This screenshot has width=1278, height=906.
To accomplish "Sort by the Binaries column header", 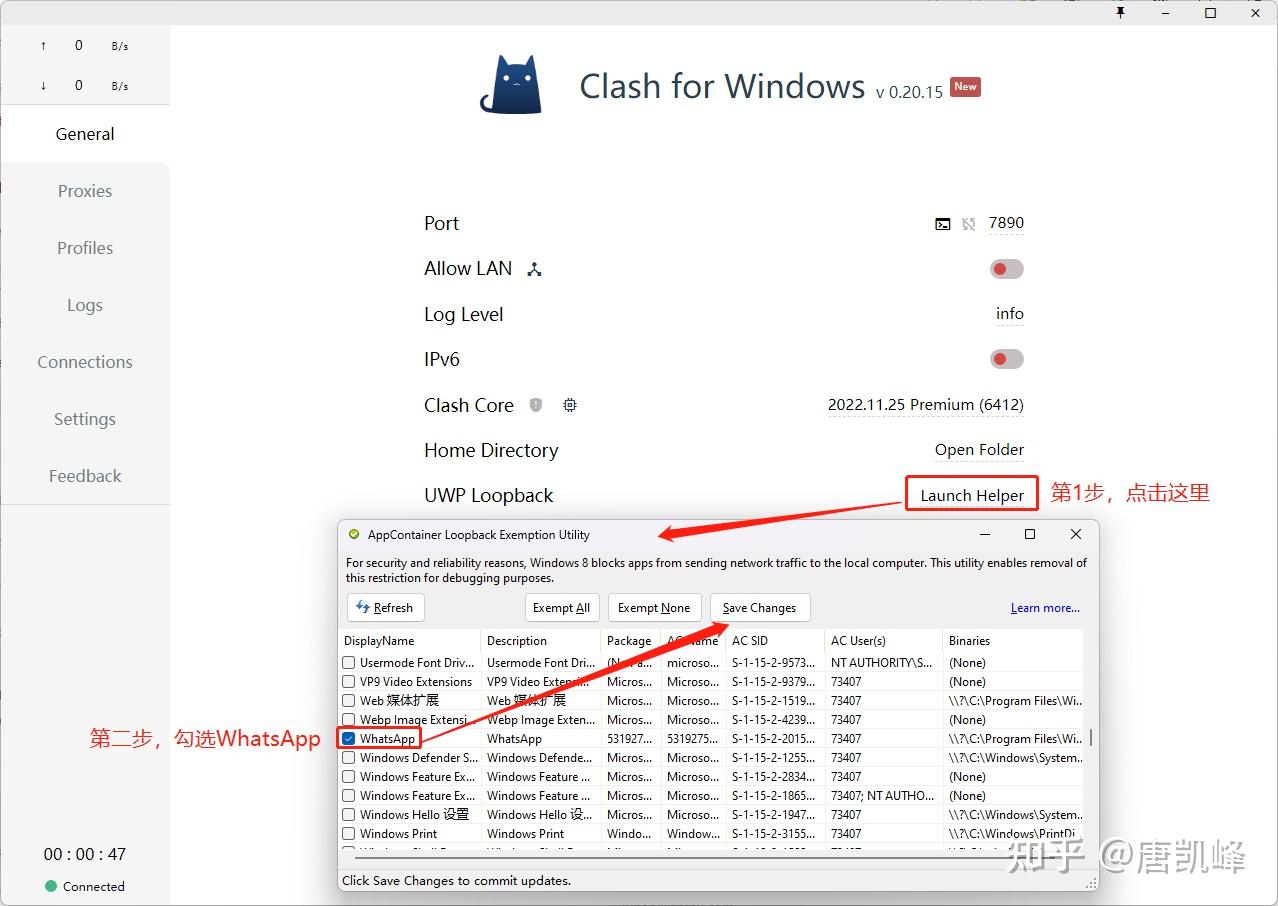I will point(1012,641).
